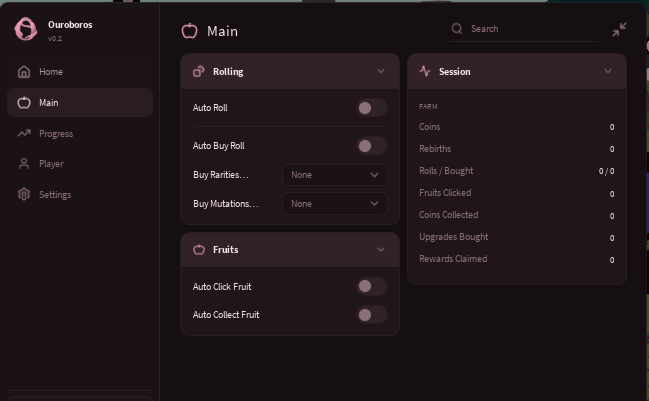Click the Fruits panel apple icon
The height and width of the screenshot is (401, 649).
pyautogui.click(x=199, y=250)
